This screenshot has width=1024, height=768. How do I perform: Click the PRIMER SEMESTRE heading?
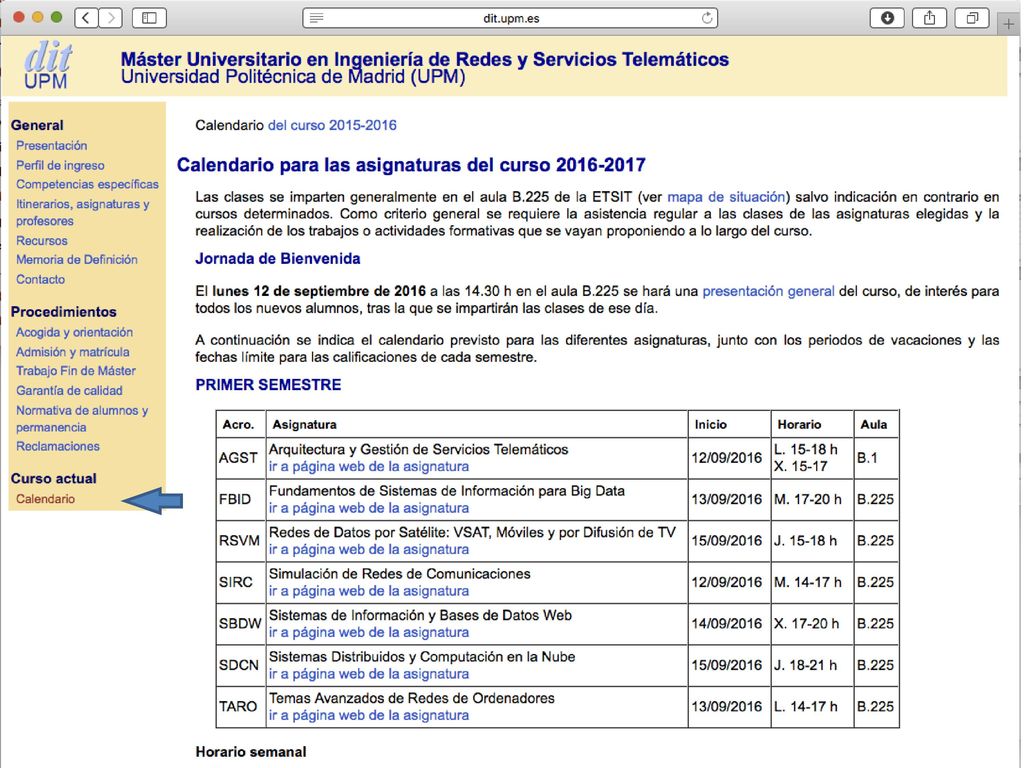point(268,385)
